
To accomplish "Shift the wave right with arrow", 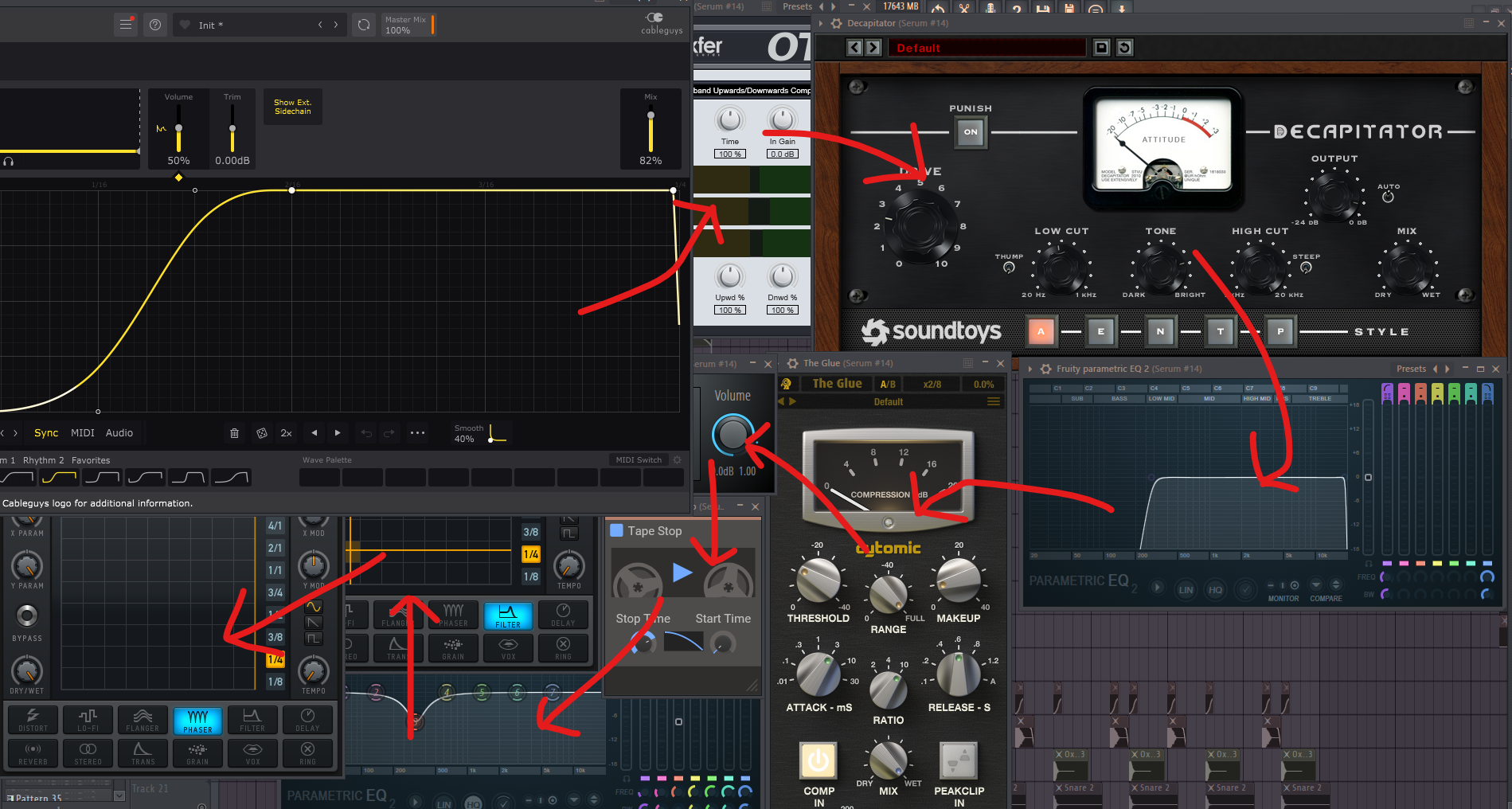I will (338, 433).
